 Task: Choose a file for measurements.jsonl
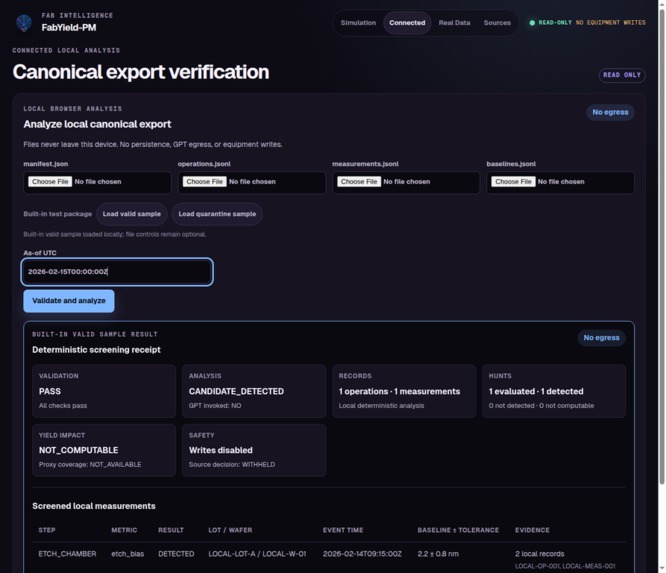point(359,182)
